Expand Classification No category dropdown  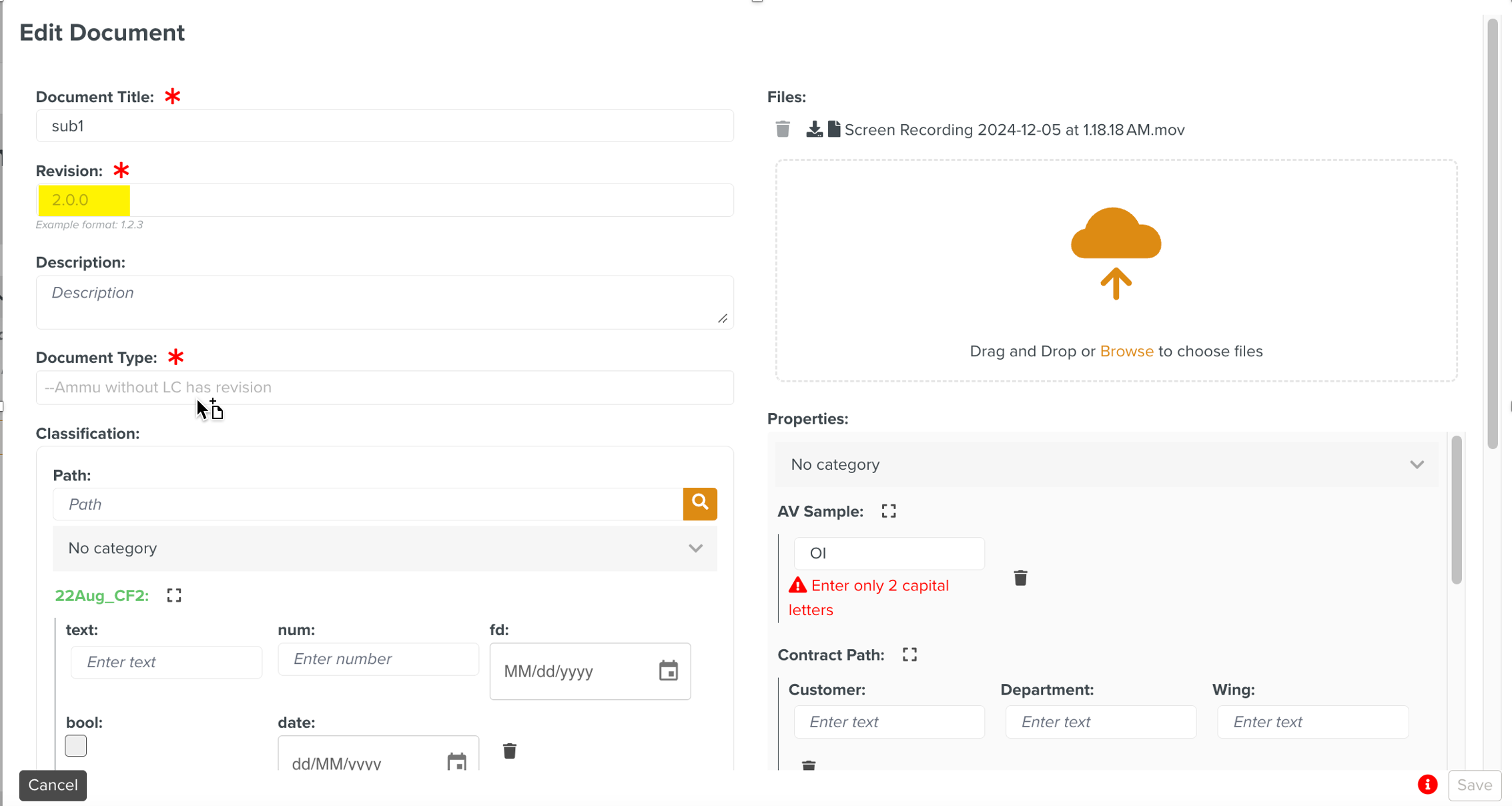click(x=384, y=548)
